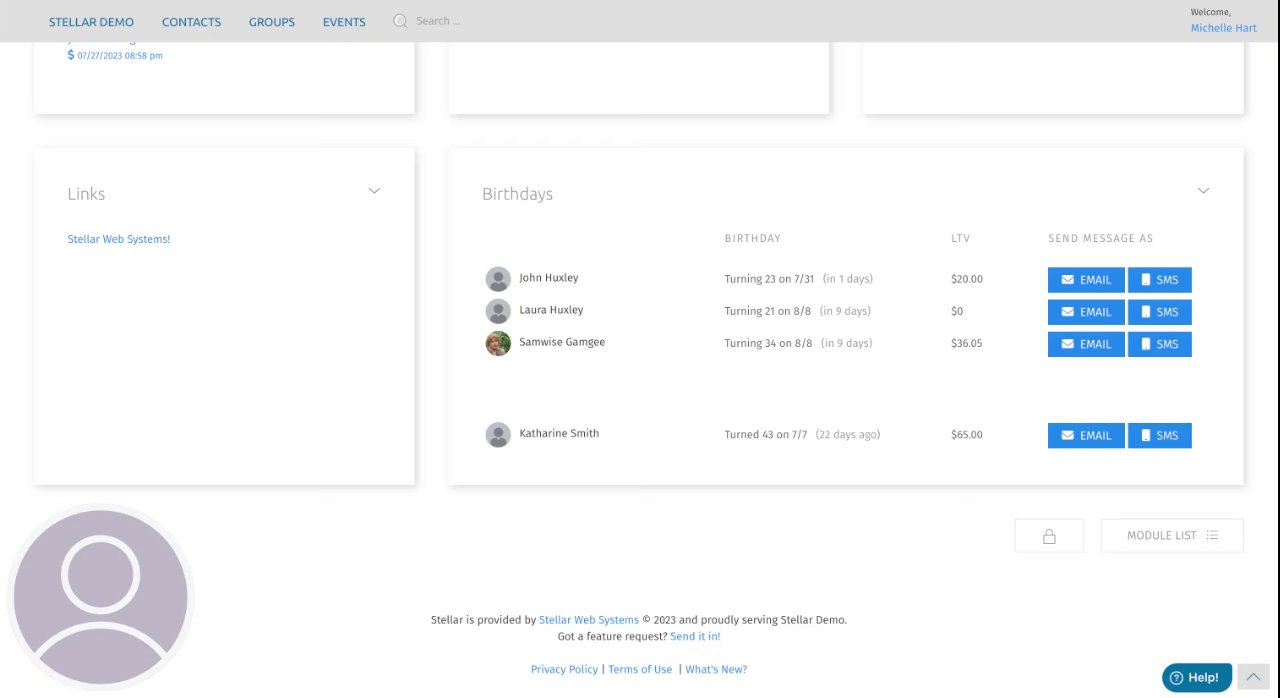Image resolution: width=1280 pixels, height=698 pixels.
Task: Click John Huxley's avatar icon
Action: (498, 279)
